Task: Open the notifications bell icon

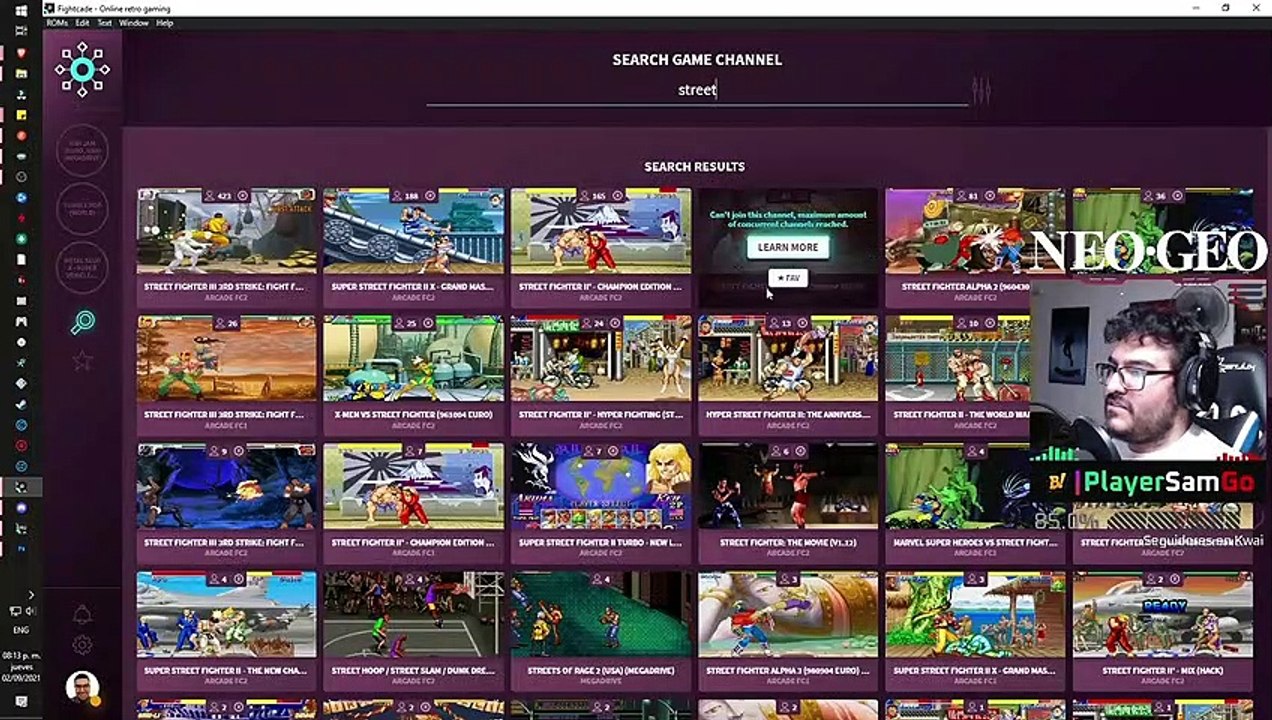Action: (82, 614)
